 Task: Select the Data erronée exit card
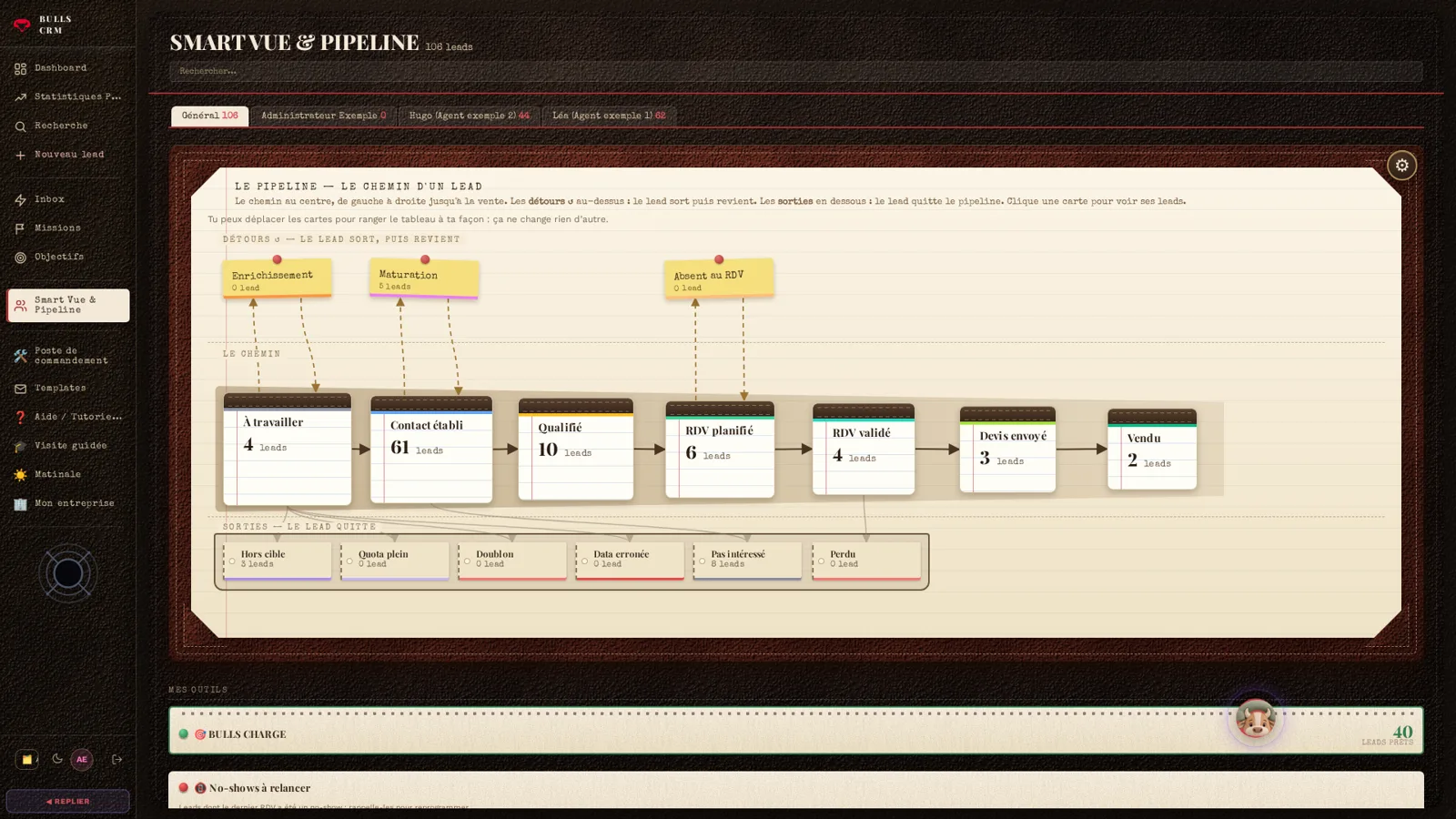point(630,561)
